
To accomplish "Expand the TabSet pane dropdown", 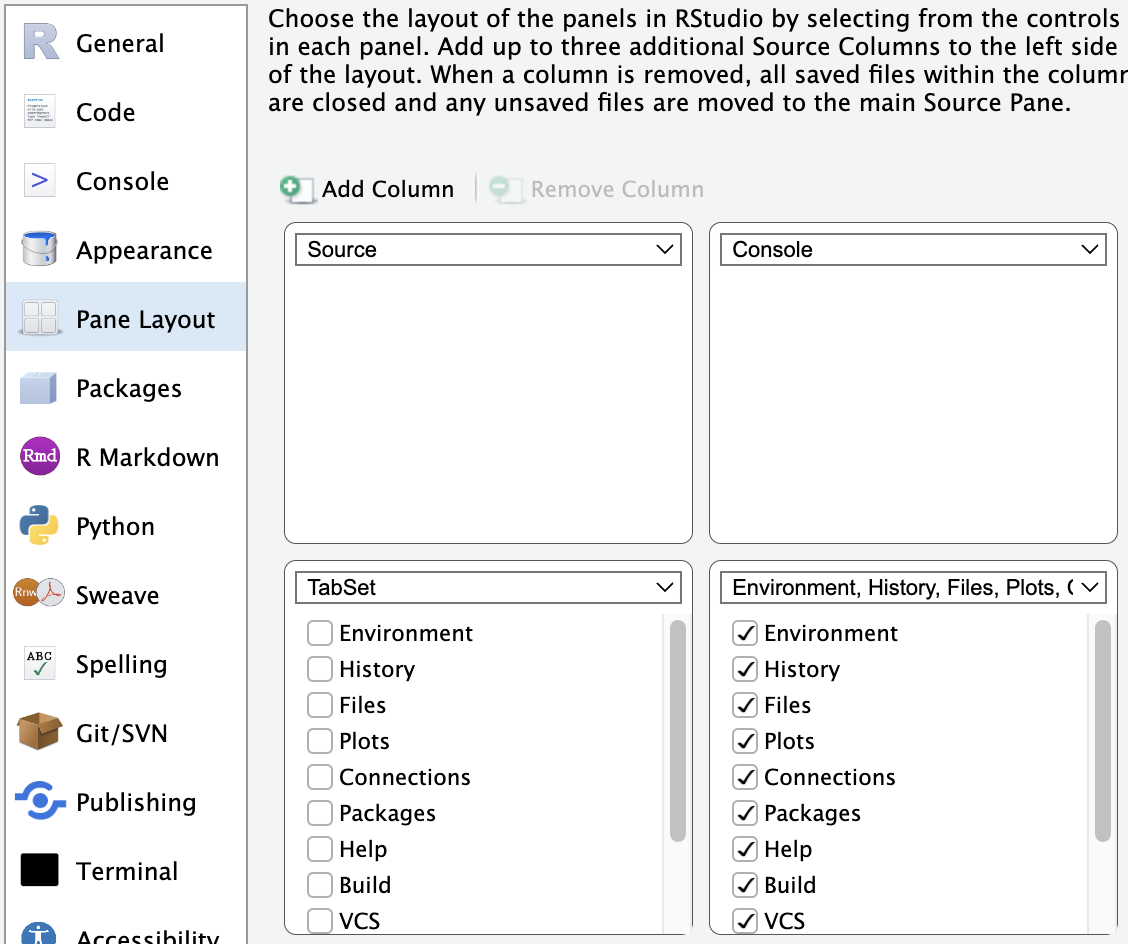I will click(488, 588).
